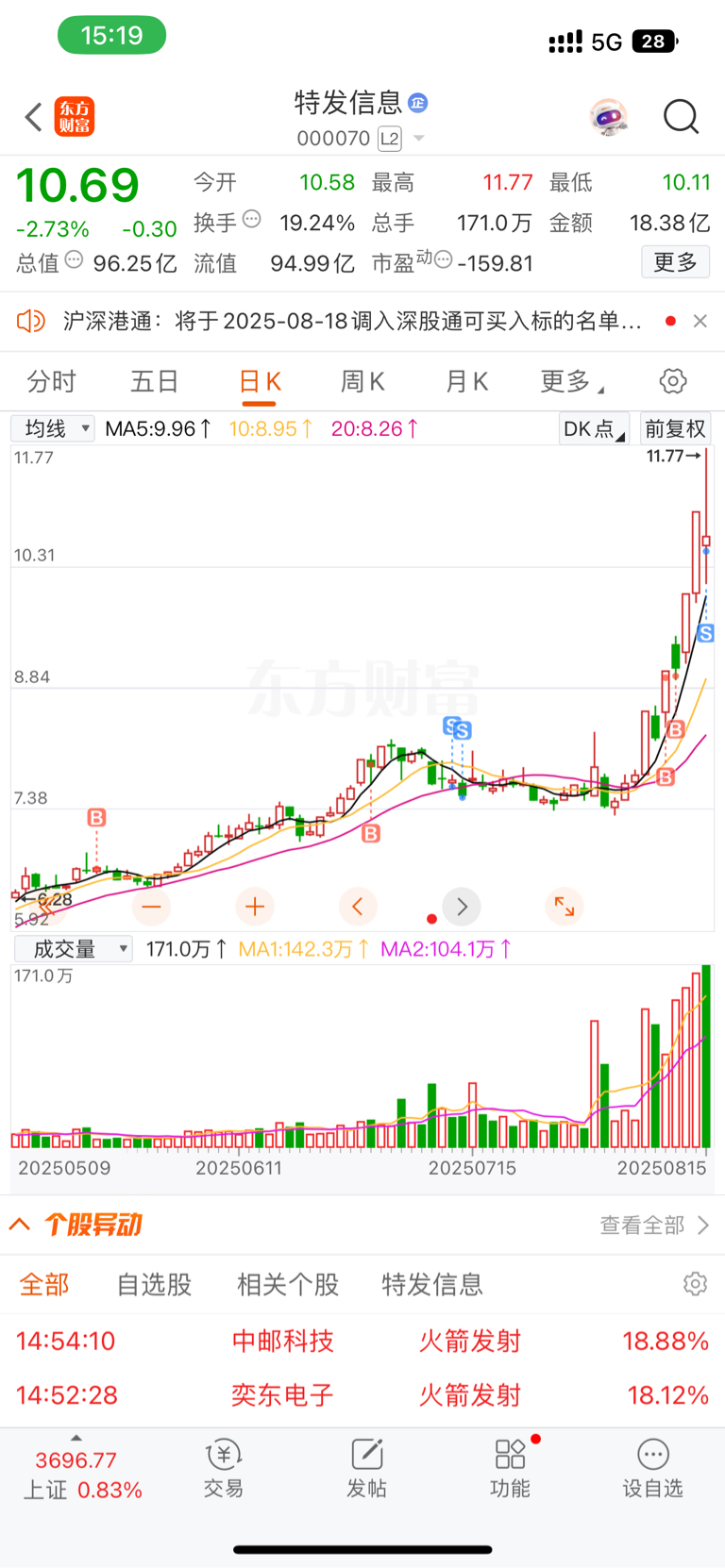This screenshot has height=1568, width=725.
Task: Tap the info icon beside 市盈动
Action: tap(442, 259)
